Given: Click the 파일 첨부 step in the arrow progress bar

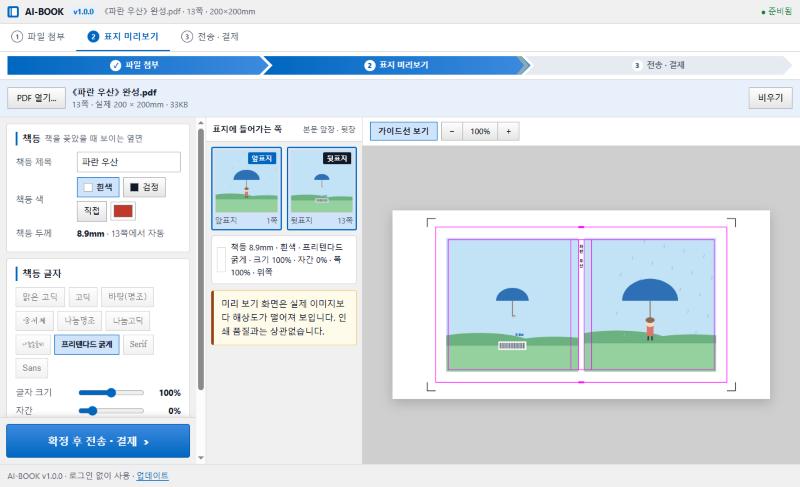Looking at the screenshot, I should (x=135, y=65).
